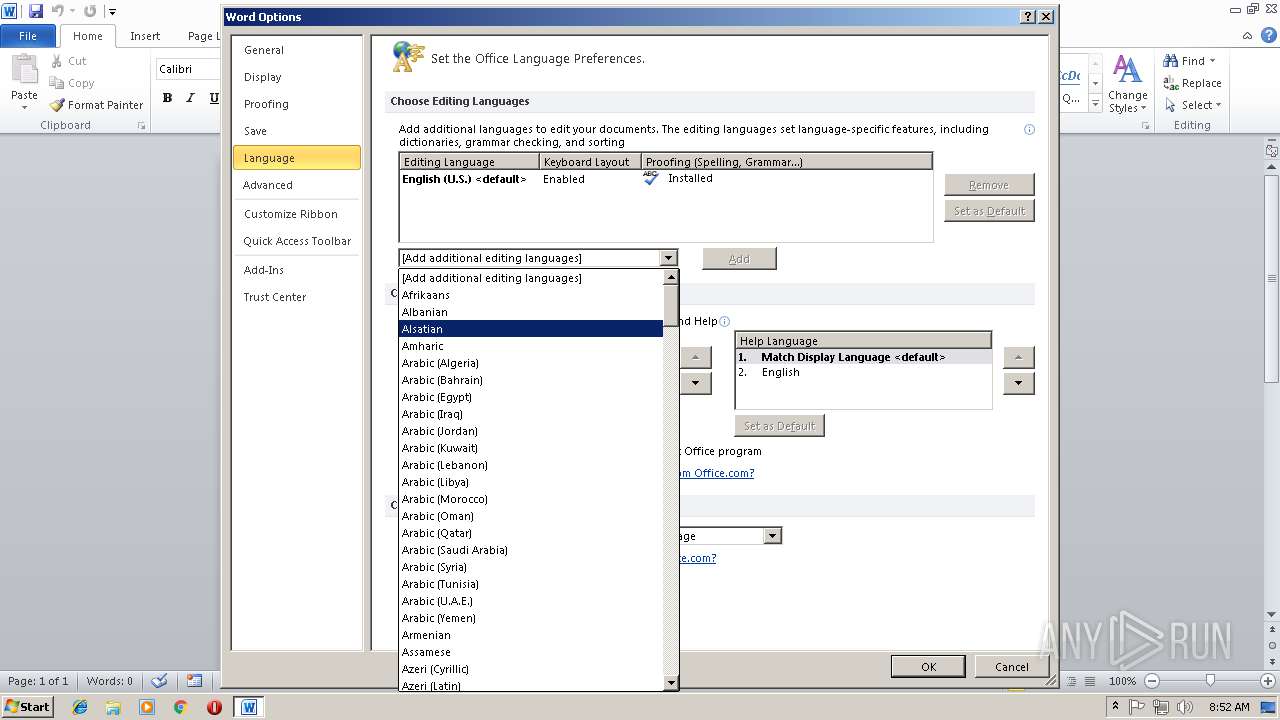This screenshot has width=1280, height=720.
Task: Open the File tab
Action: click(28, 36)
